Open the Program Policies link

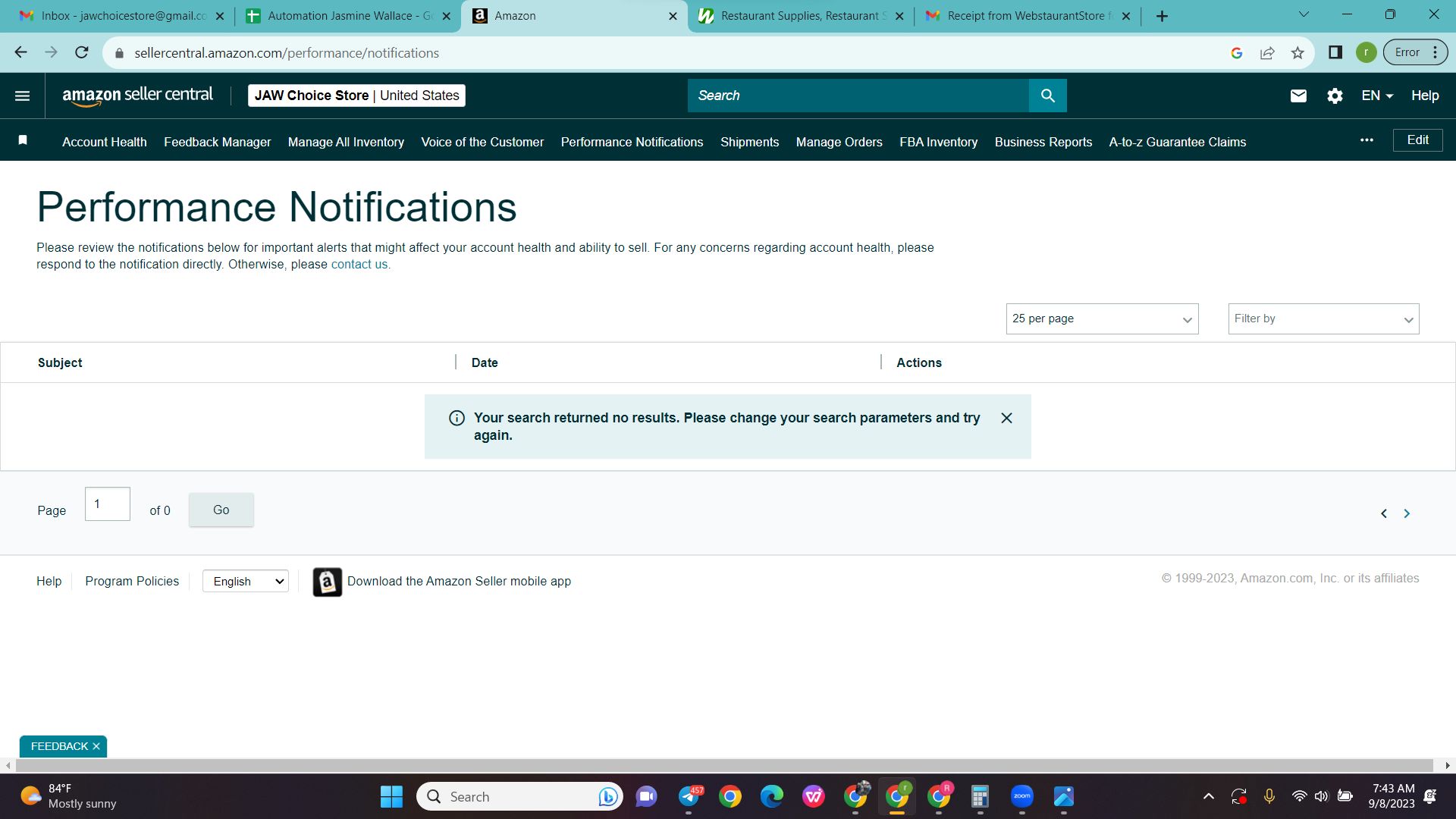(x=132, y=581)
